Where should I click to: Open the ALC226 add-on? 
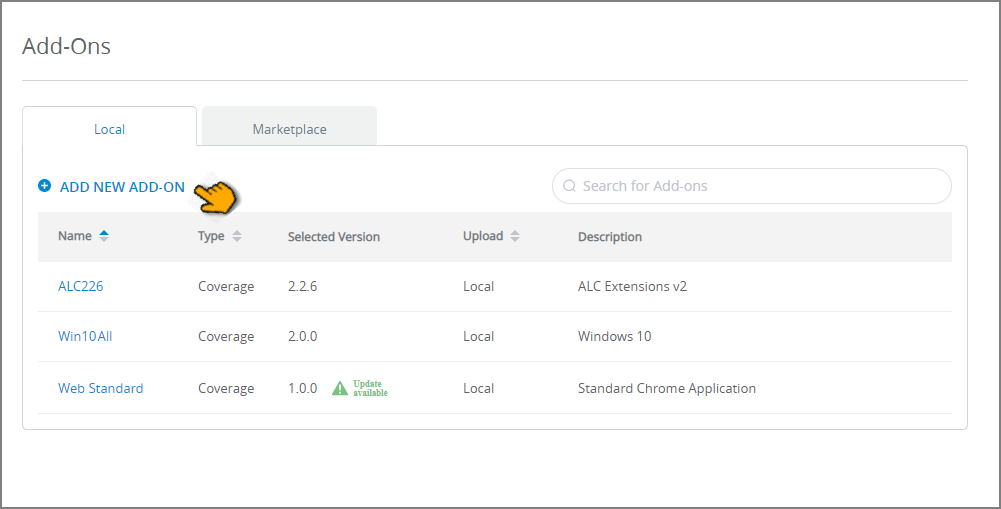click(80, 286)
